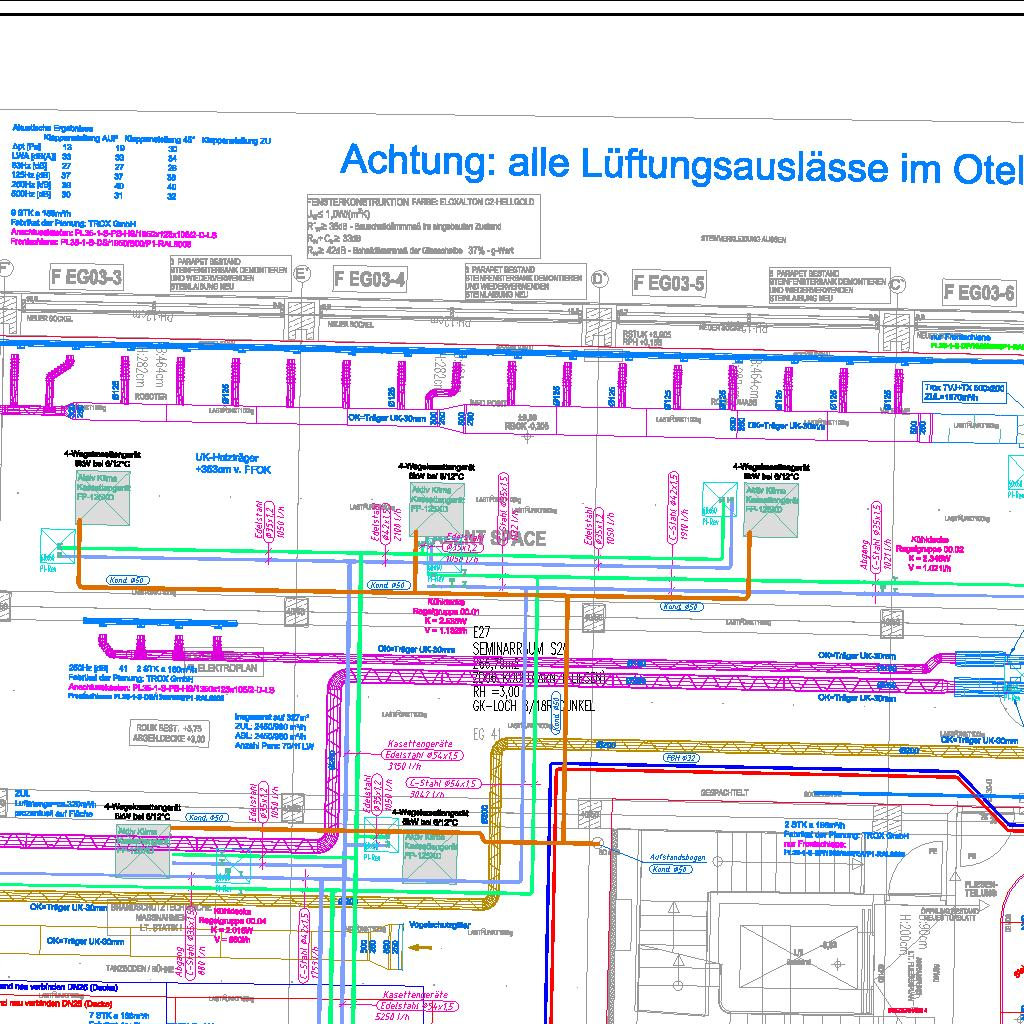Click the '3042 l/h' flow value
Image resolution: width=1024 pixels, height=1024 pixels.
pyautogui.click(x=427, y=794)
